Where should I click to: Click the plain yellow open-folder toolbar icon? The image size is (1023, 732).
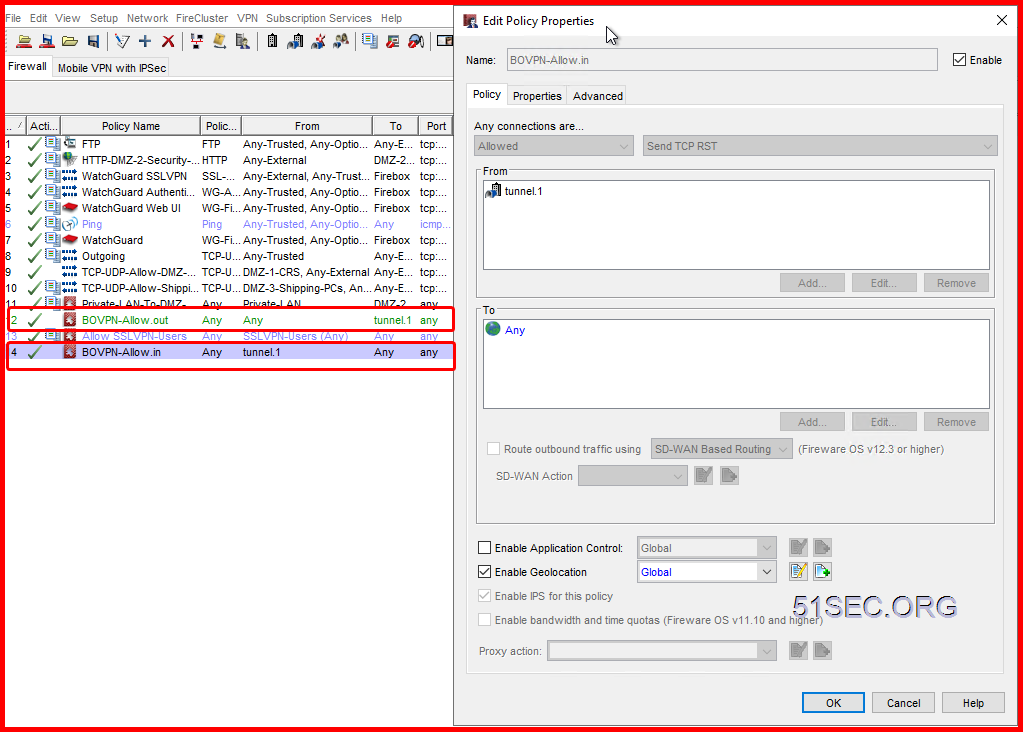pos(70,41)
